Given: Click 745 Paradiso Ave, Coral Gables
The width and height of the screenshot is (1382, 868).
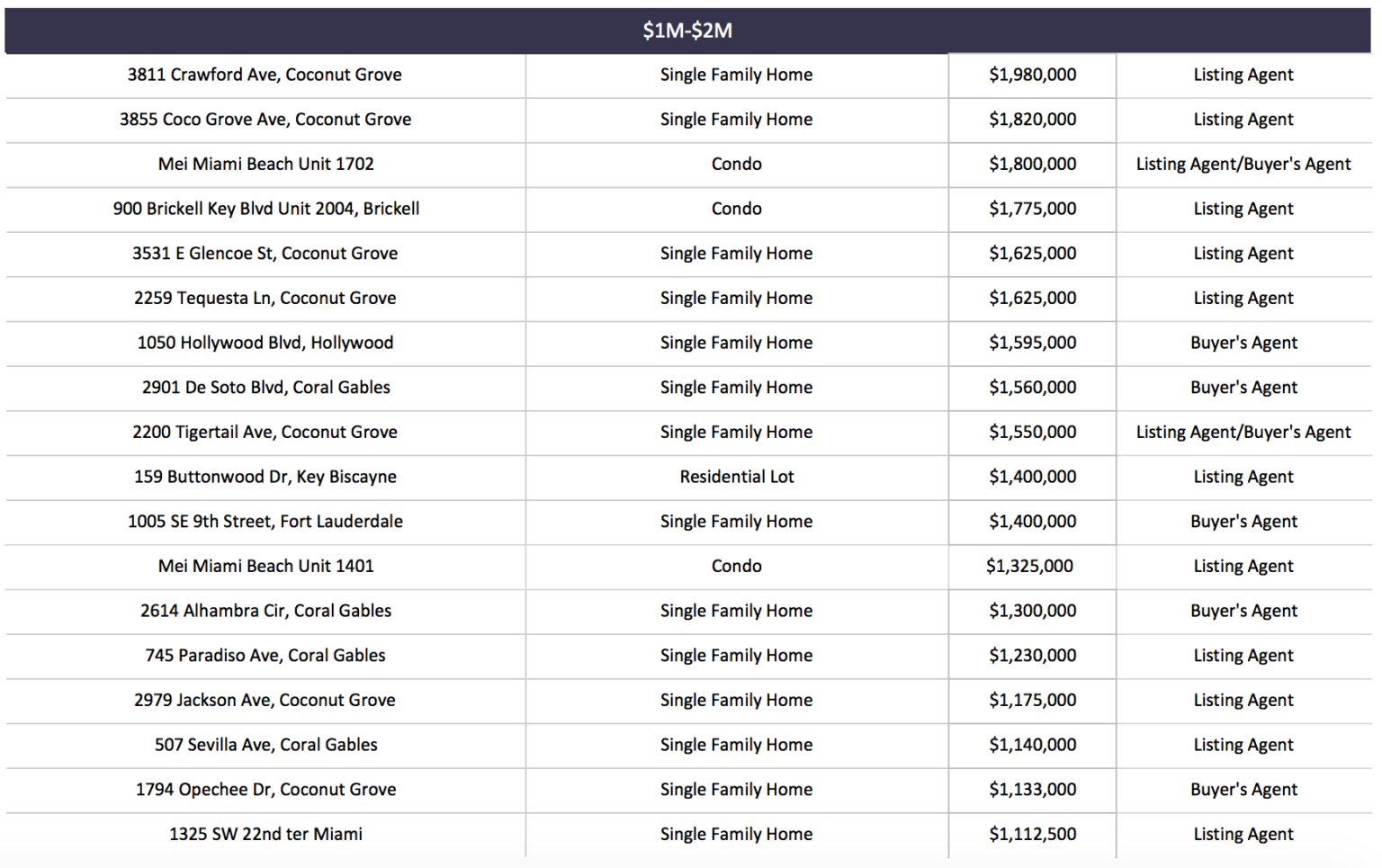Looking at the screenshot, I should pyautogui.click(x=265, y=656).
